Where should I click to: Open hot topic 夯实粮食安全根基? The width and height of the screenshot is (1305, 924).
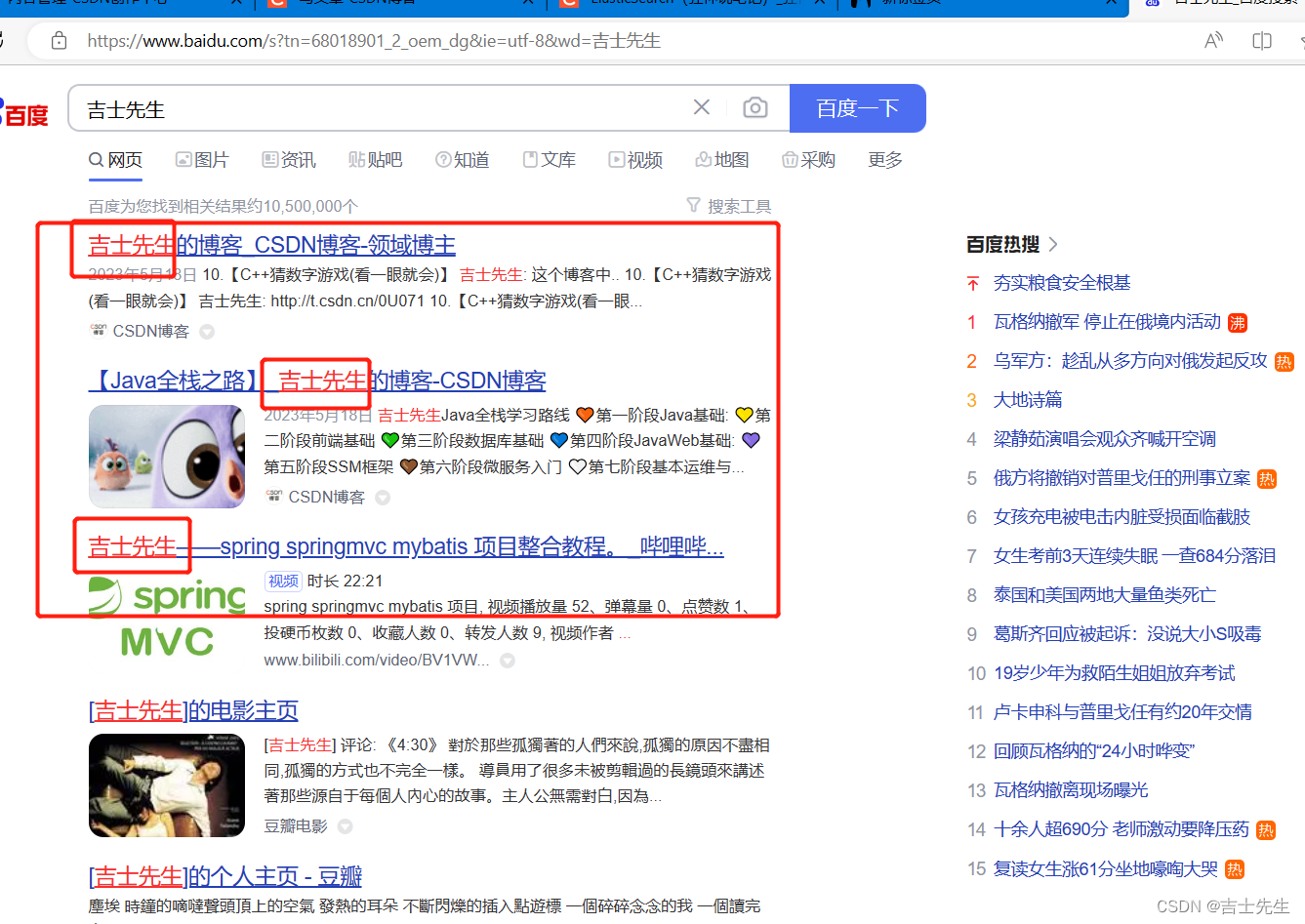click(1062, 283)
